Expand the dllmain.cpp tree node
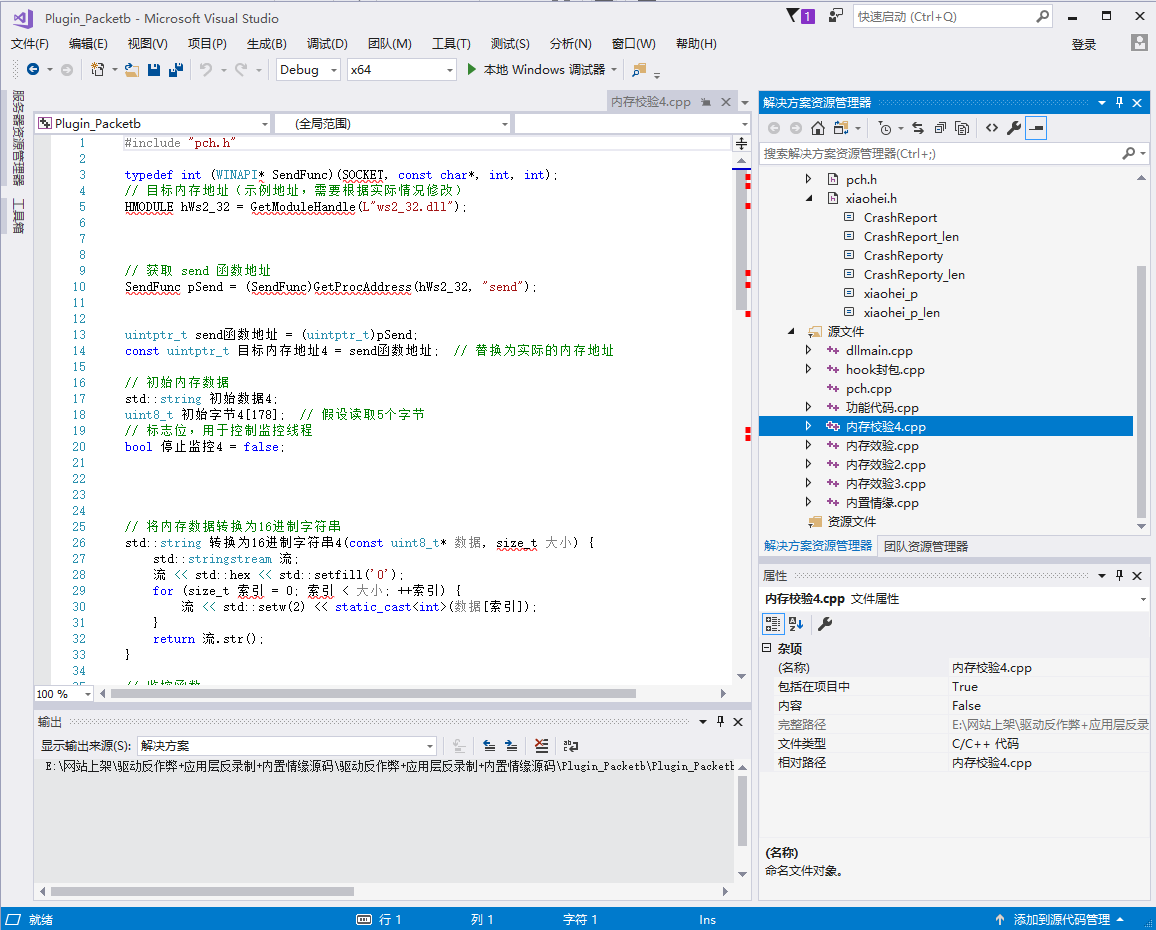The image size is (1156, 930). [809, 351]
